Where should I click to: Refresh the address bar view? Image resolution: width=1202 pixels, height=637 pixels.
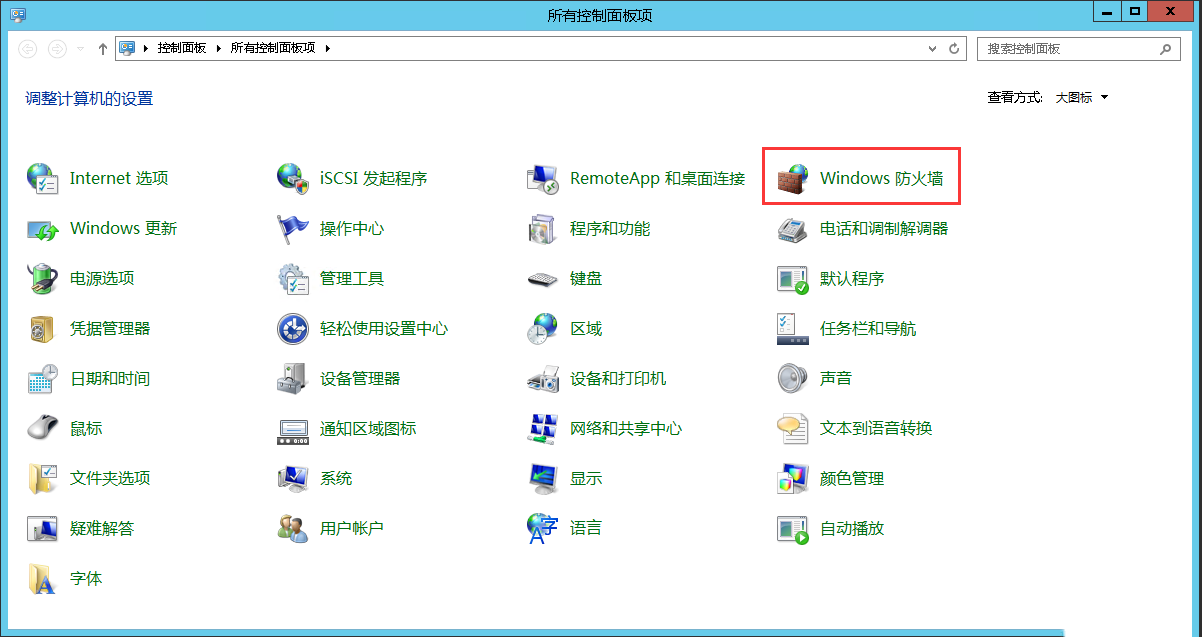coord(955,48)
